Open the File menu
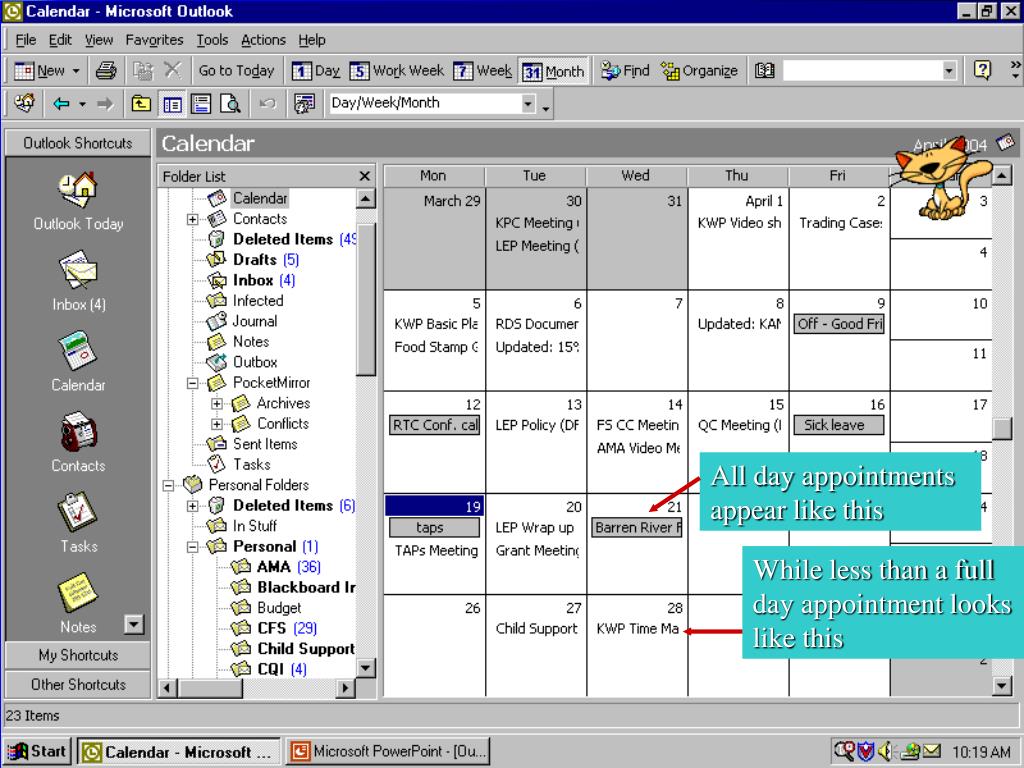 25,40
